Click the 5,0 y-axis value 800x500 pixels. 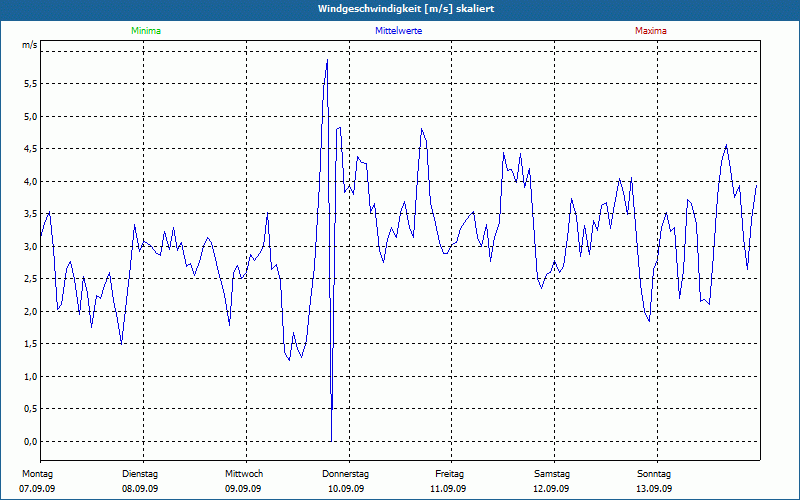(x=31, y=116)
